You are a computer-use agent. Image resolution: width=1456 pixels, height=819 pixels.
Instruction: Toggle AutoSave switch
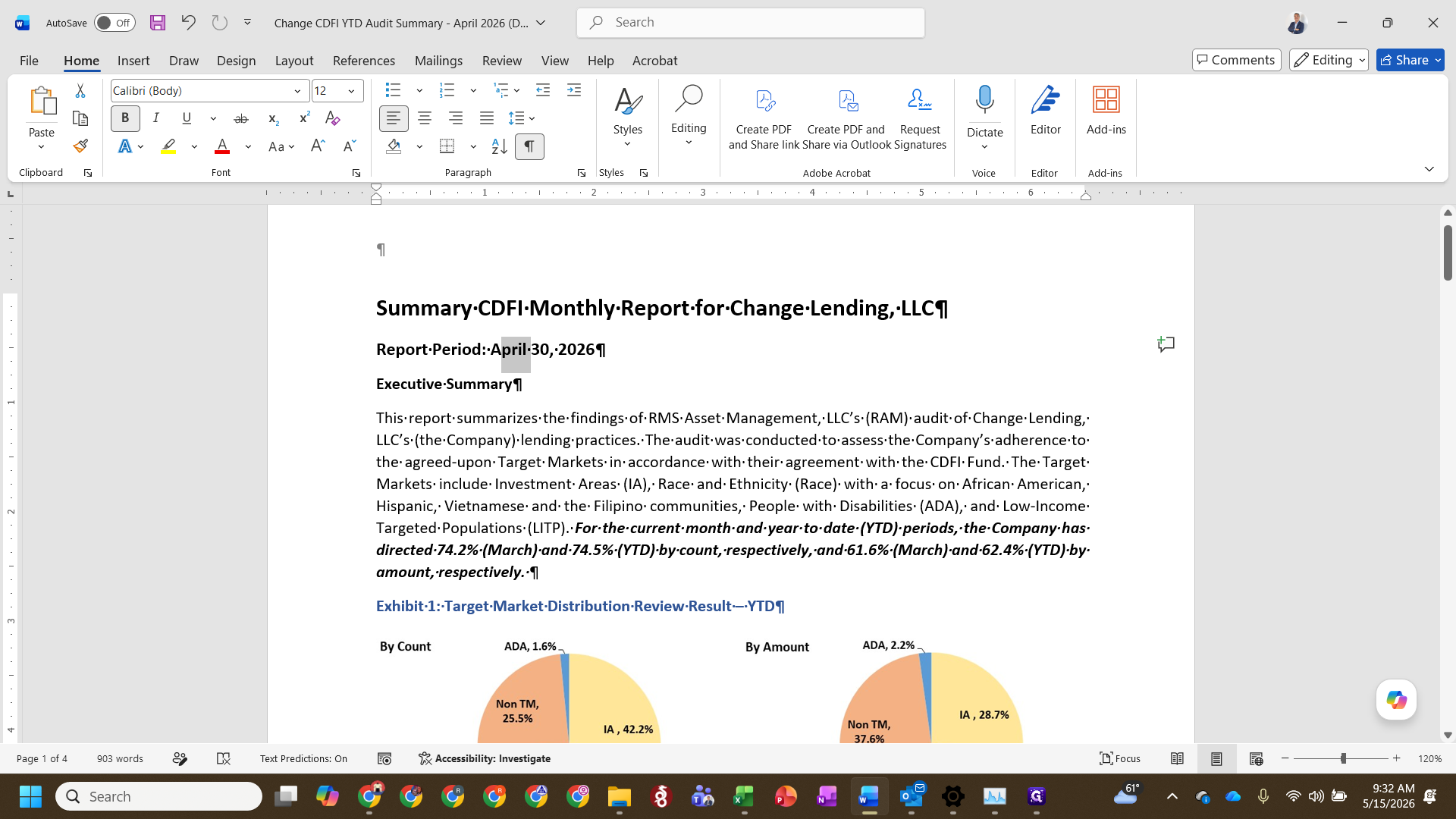pos(115,23)
